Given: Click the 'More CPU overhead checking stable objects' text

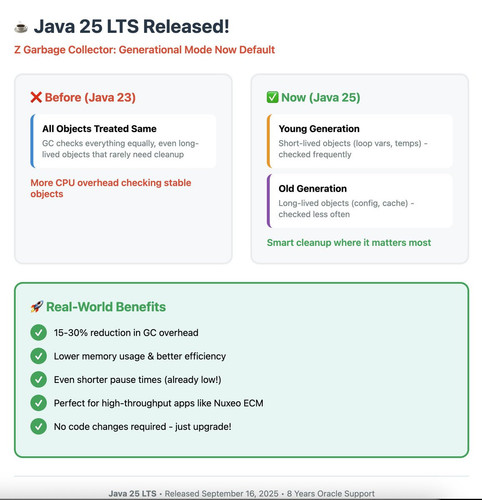Looking at the screenshot, I should (x=111, y=188).
